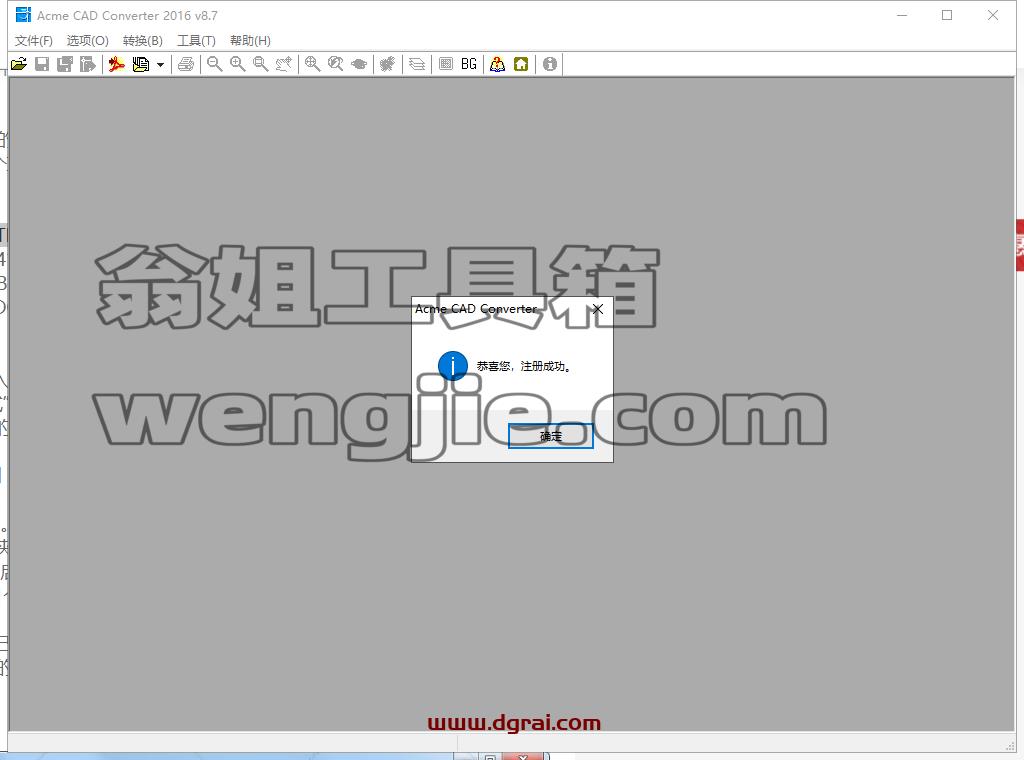Viewport: 1024px width, 760px height.
Task: Click the Export file icon with arrow
Action: click(x=88, y=64)
